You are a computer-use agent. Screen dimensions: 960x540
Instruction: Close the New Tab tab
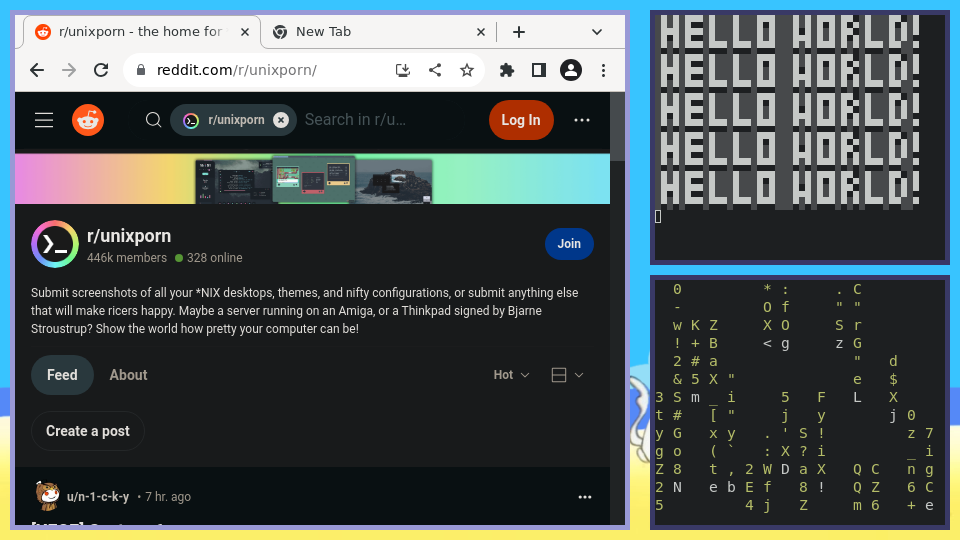click(x=481, y=32)
